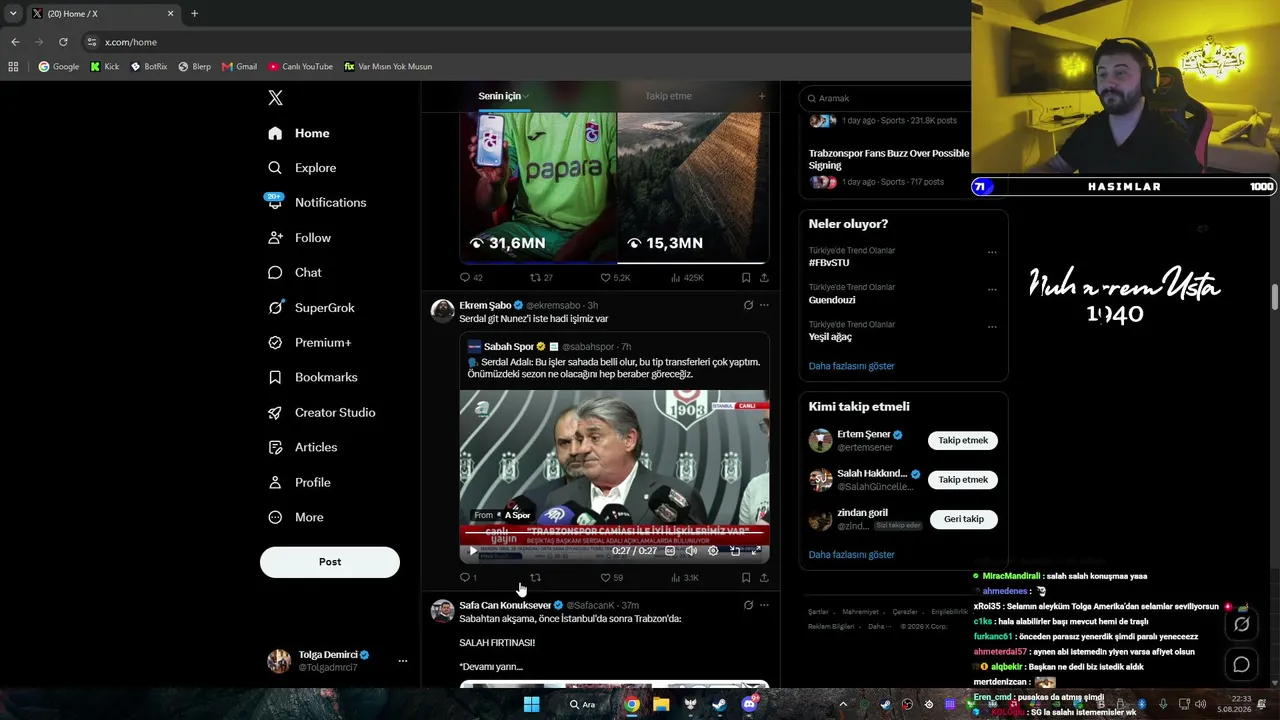Open the Windows Start menu
Image resolution: width=1280 pixels, height=720 pixels.
[531, 704]
